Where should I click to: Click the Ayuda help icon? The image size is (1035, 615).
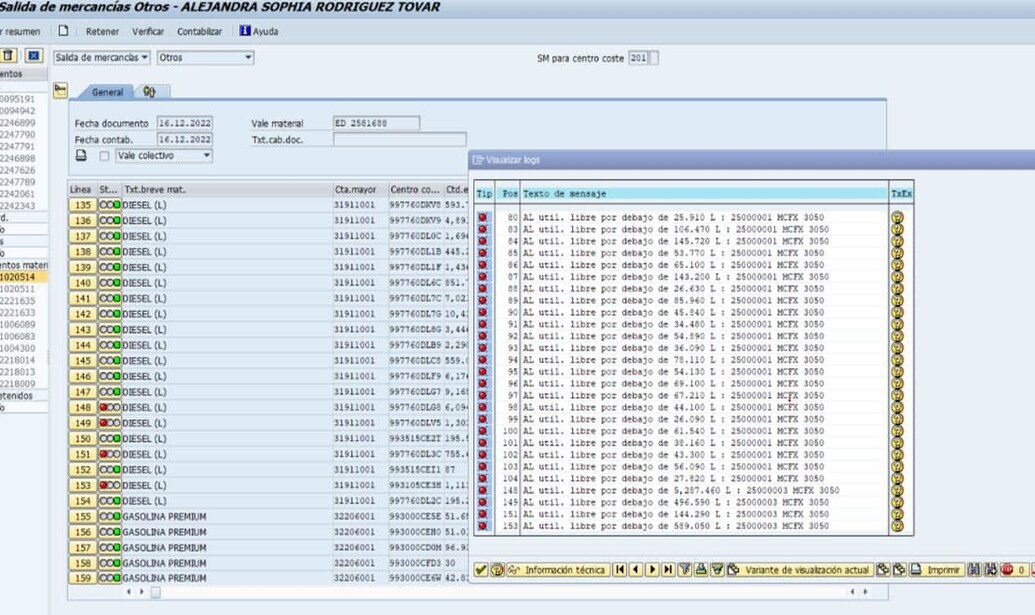click(x=245, y=32)
